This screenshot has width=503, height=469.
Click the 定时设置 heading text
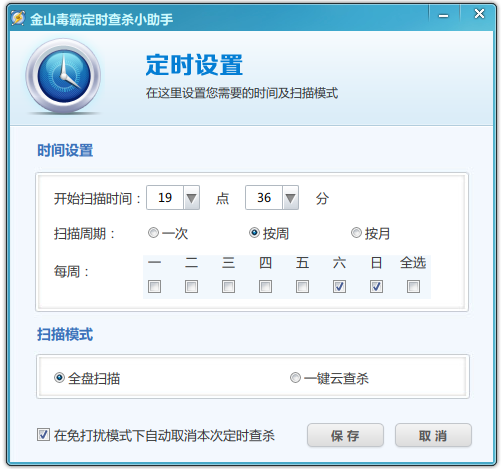click(x=194, y=65)
